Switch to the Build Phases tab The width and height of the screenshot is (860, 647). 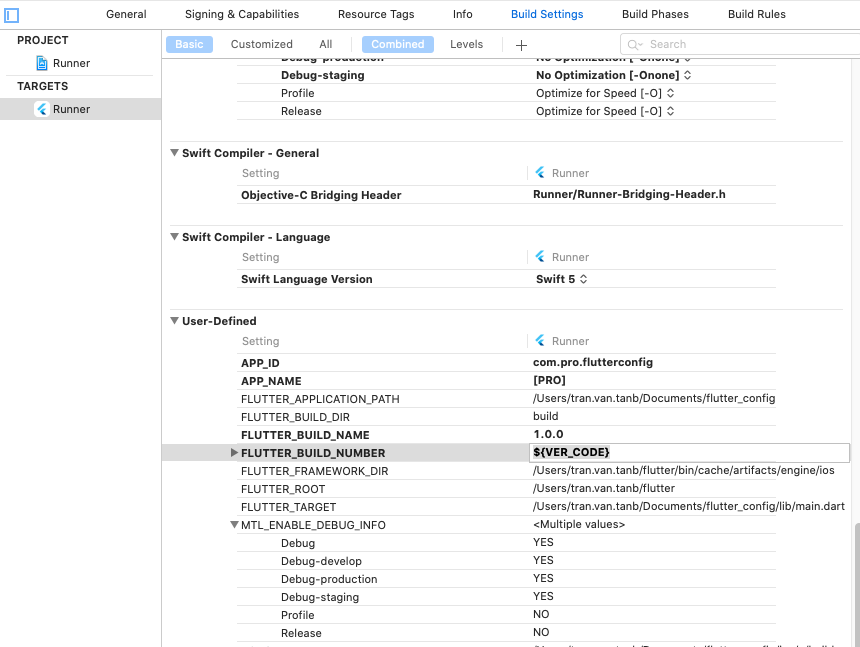point(655,15)
